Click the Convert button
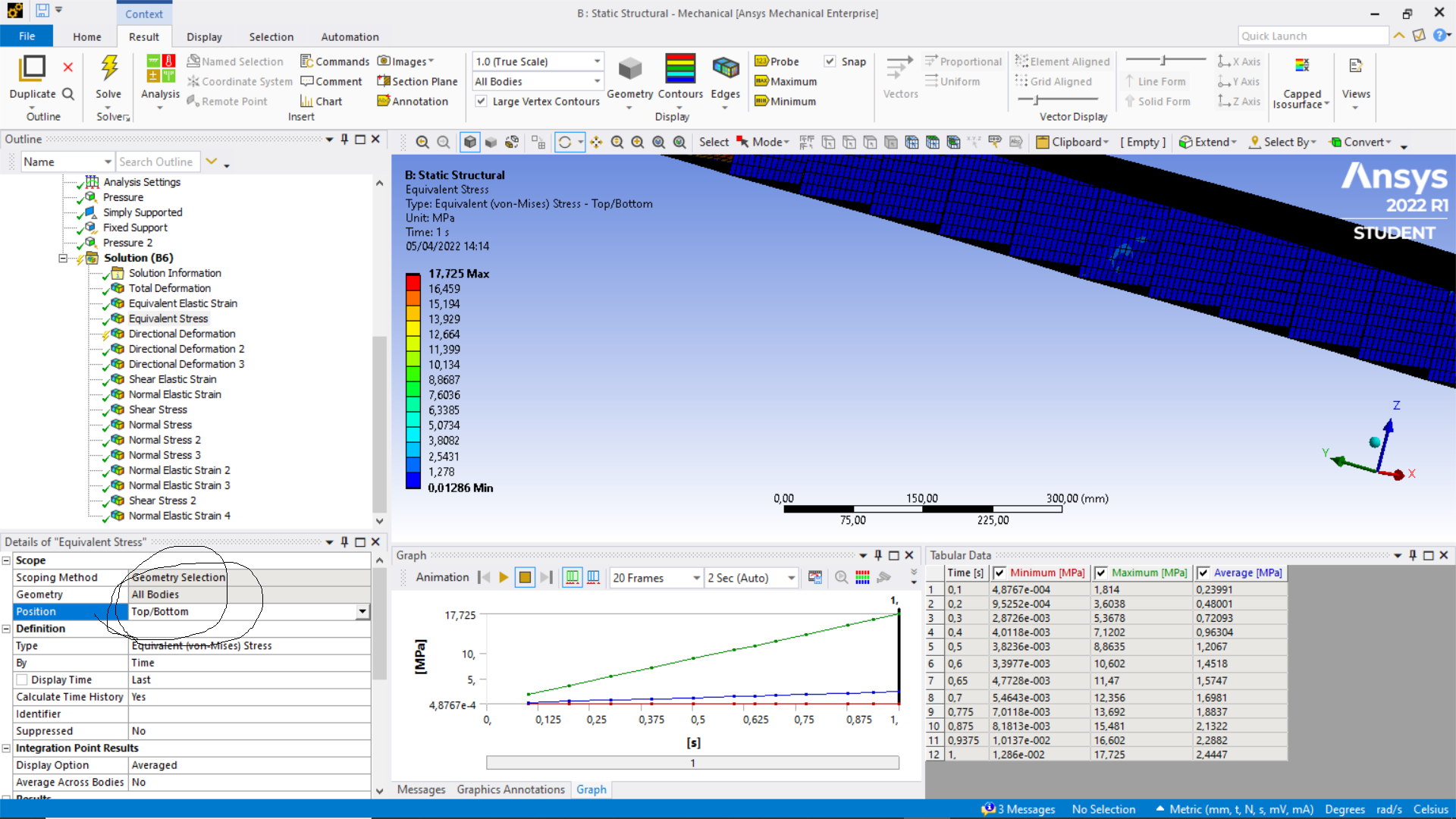The image size is (1456, 819). (1362, 142)
